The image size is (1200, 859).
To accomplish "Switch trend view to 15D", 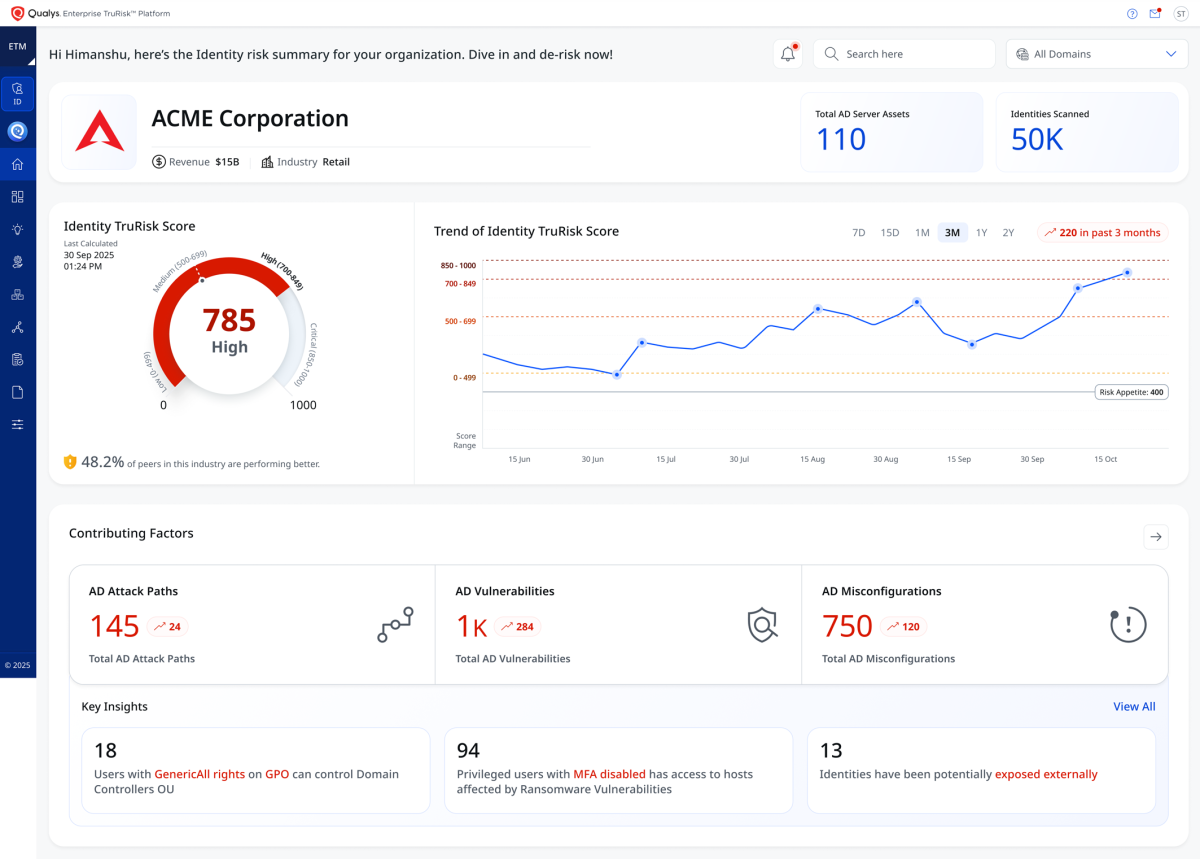I will click(889, 232).
